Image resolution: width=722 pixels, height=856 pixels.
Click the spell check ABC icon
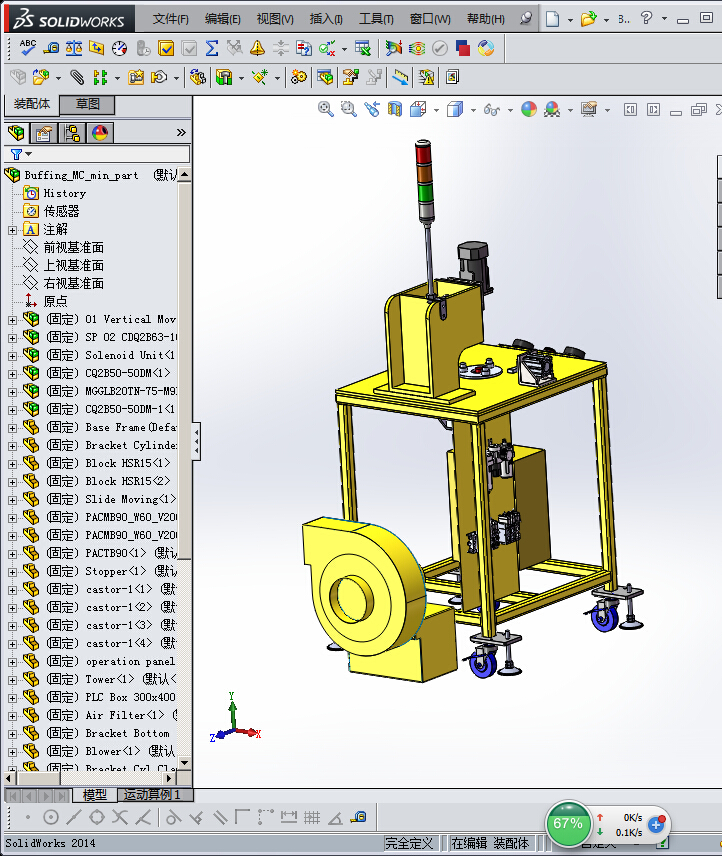[x=27, y=48]
